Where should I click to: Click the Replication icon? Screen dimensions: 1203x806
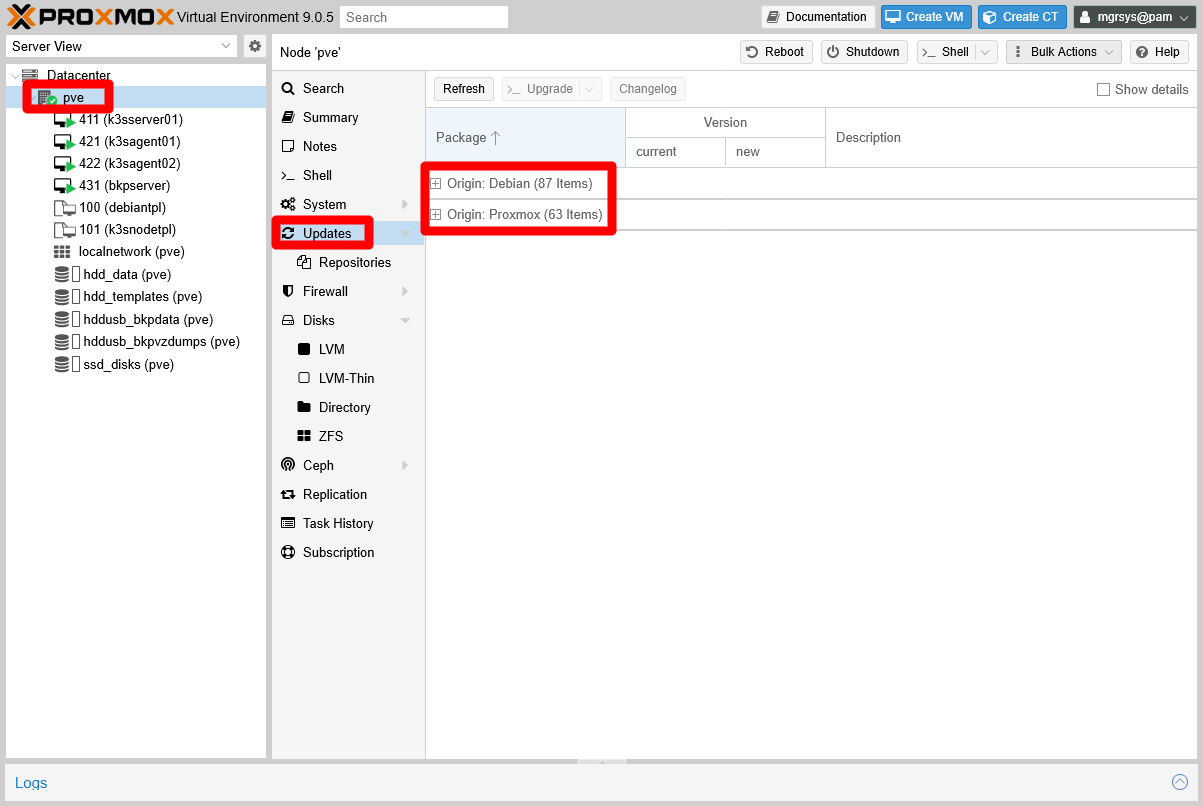click(287, 494)
